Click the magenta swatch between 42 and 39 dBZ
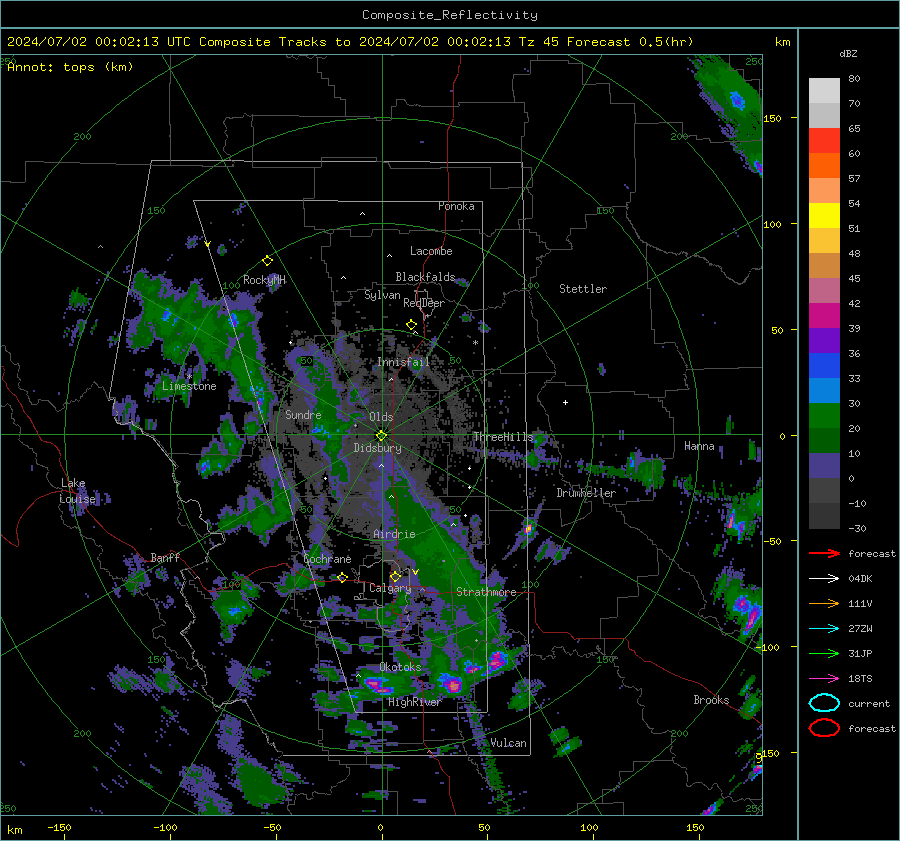The width and height of the screenshot is (900, 841). click(x=824, y=316)
